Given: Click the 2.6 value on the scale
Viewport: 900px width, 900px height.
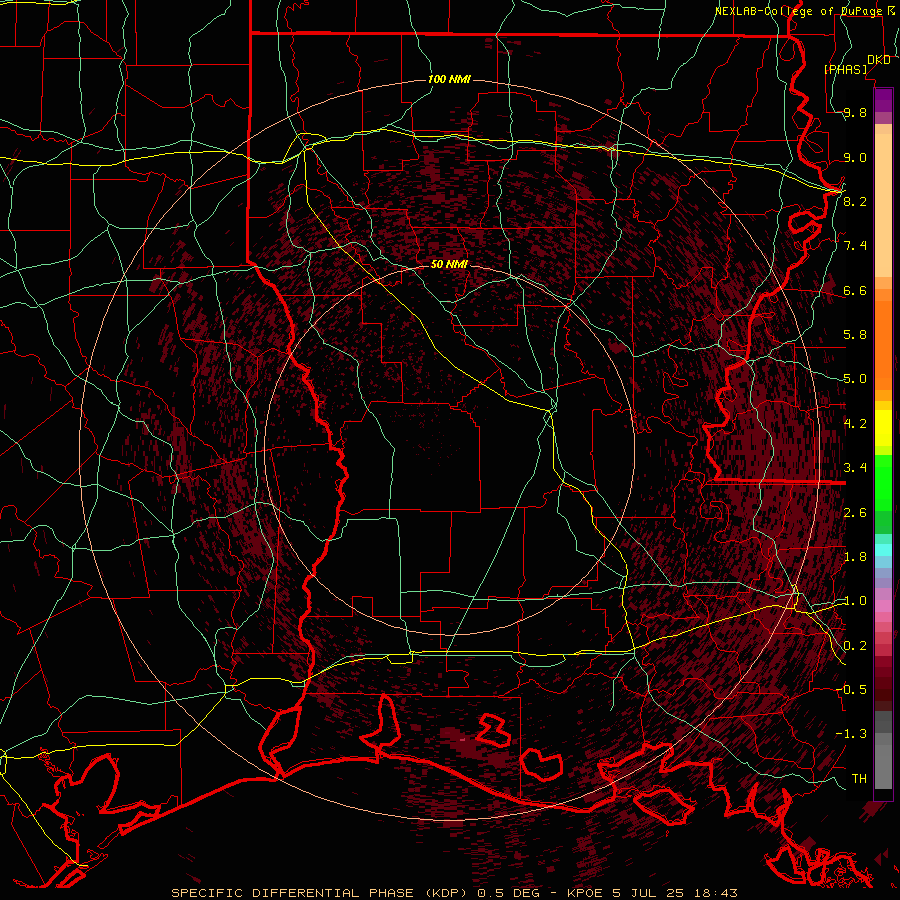Looking at the screenshot, I should (x=855, y=512).
